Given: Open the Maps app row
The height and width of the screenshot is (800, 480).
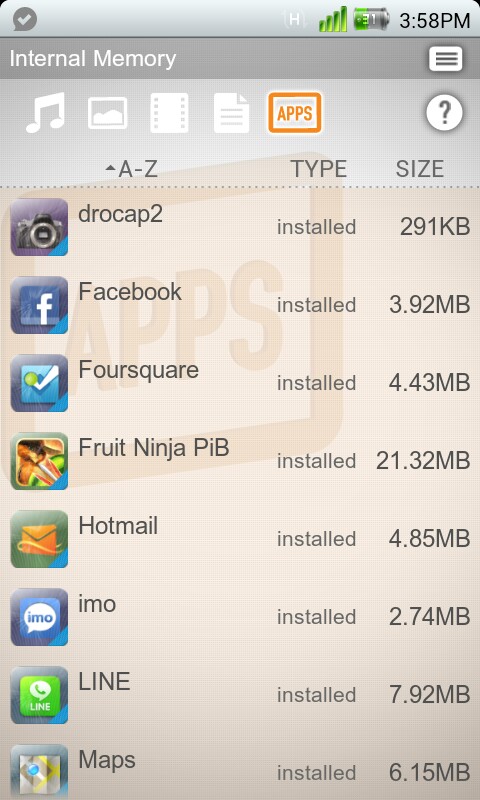Looking at the screenshot, I should coord(240,767).
